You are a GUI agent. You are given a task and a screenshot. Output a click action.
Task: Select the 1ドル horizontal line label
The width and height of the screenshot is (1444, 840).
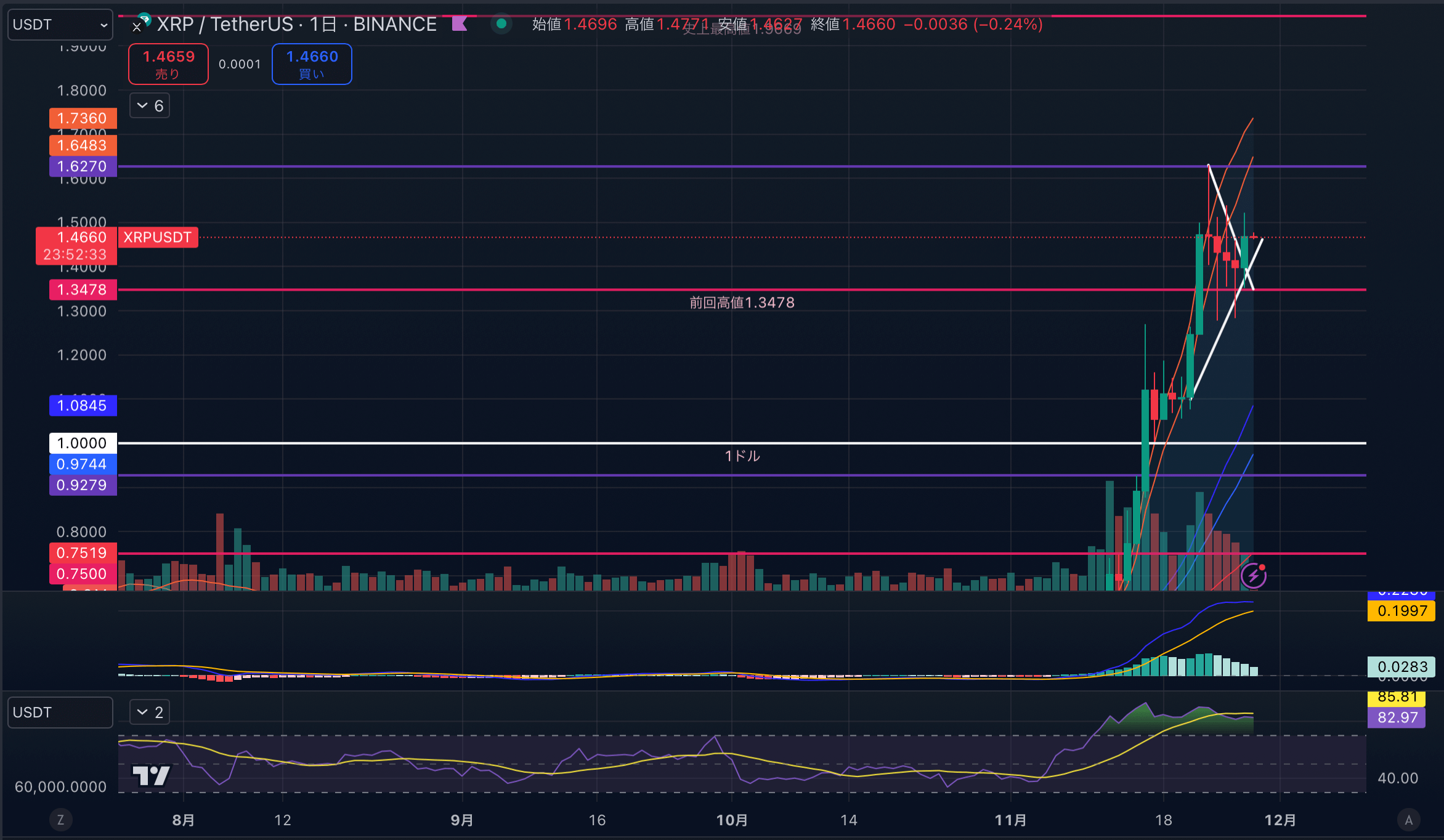coord(742,456)
